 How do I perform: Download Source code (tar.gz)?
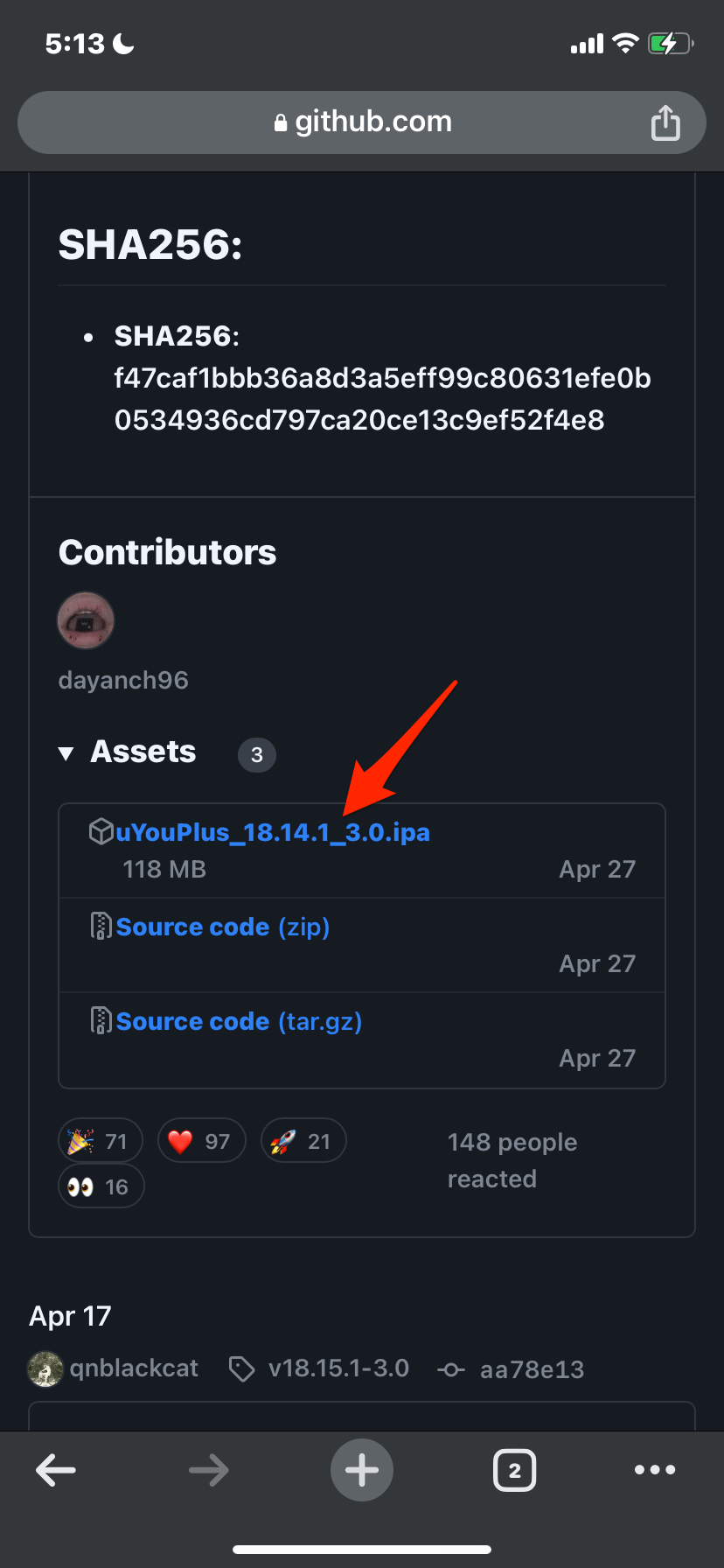tap(239, 1021)
